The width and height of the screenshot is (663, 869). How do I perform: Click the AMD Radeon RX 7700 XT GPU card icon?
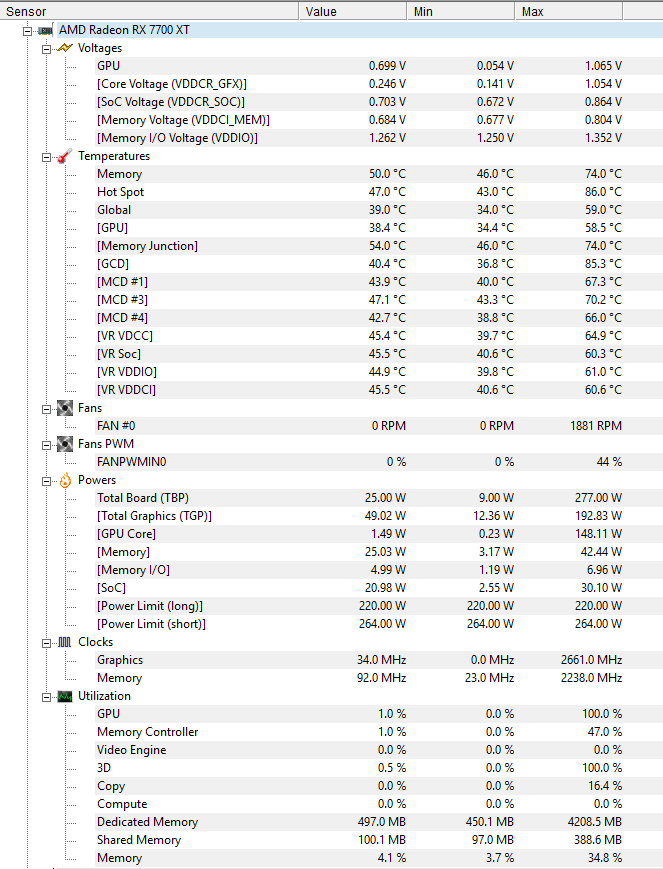(46, 30)
